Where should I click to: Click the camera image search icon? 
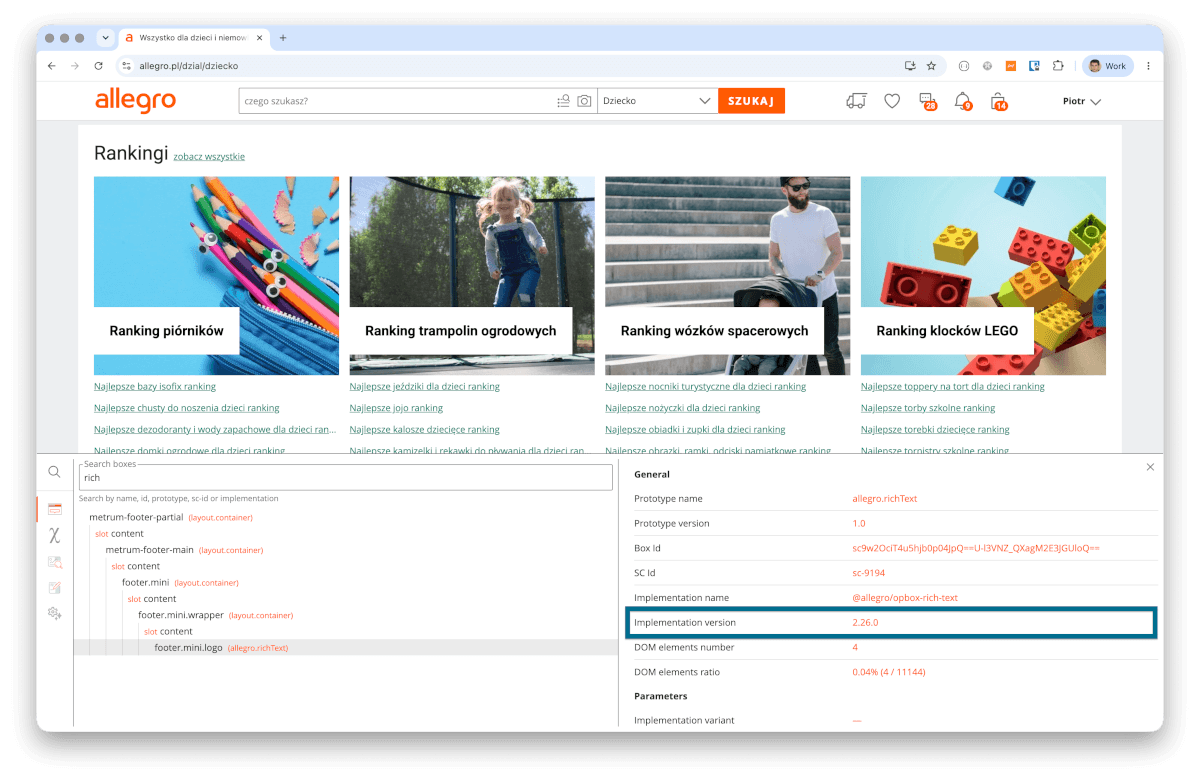[x=585, y=101]
